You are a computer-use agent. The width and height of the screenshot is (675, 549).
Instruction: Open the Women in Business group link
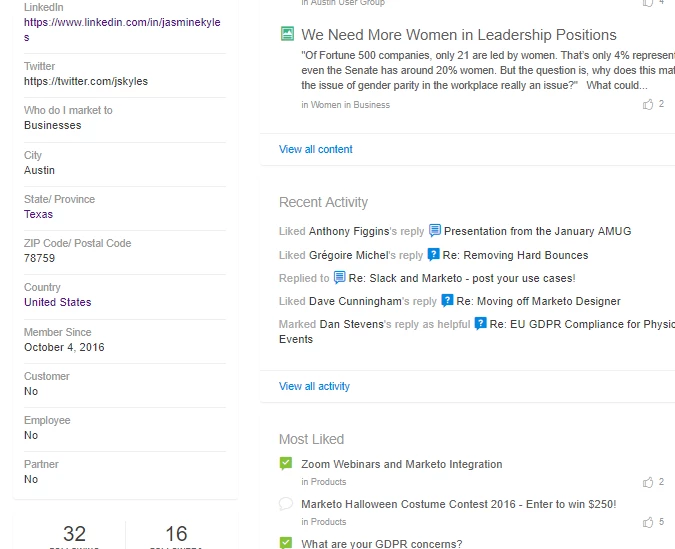(x=350, y=105)
